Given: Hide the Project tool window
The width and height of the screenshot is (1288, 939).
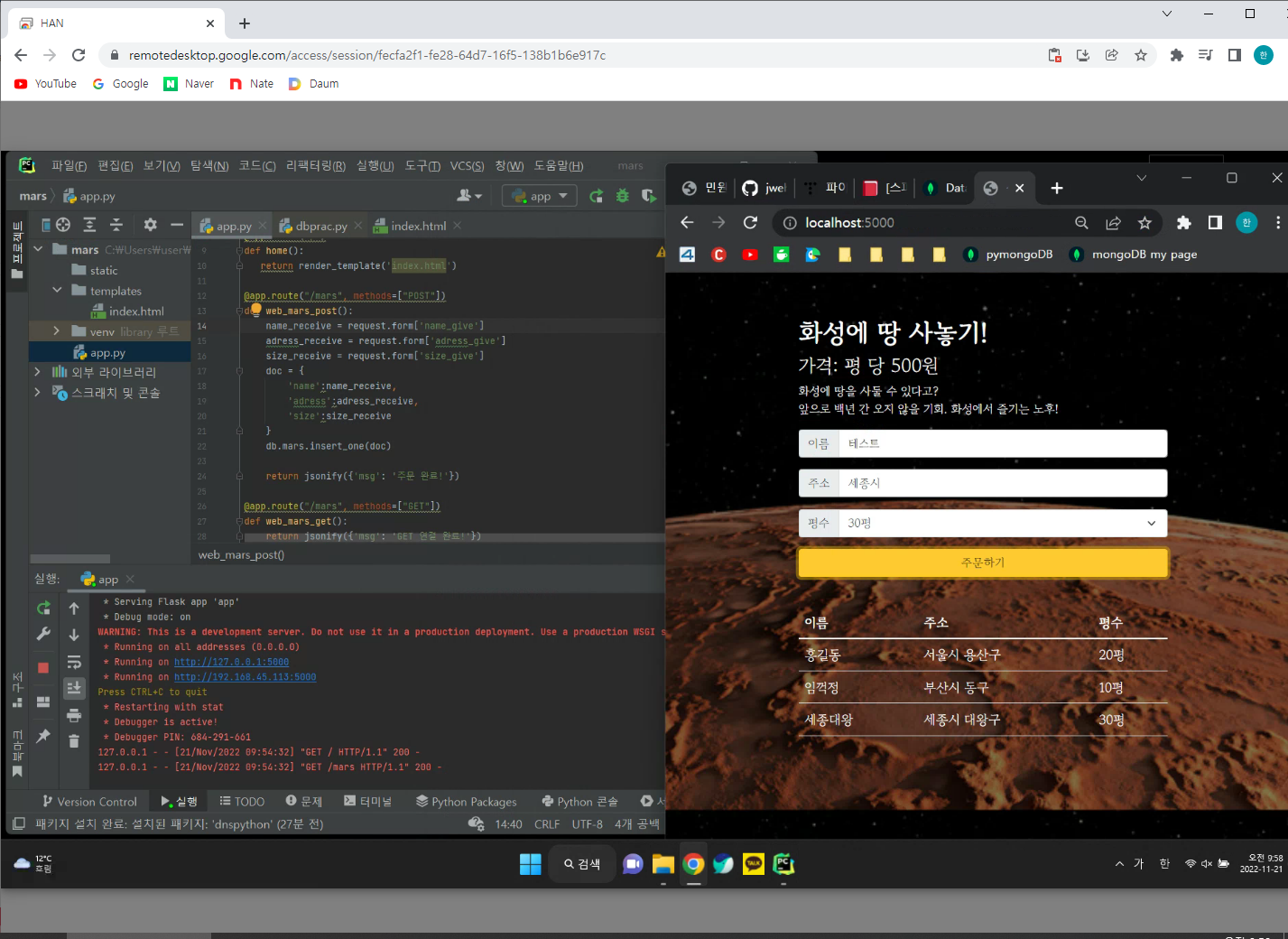Looking at the screenshot, I should click(177, 225).
